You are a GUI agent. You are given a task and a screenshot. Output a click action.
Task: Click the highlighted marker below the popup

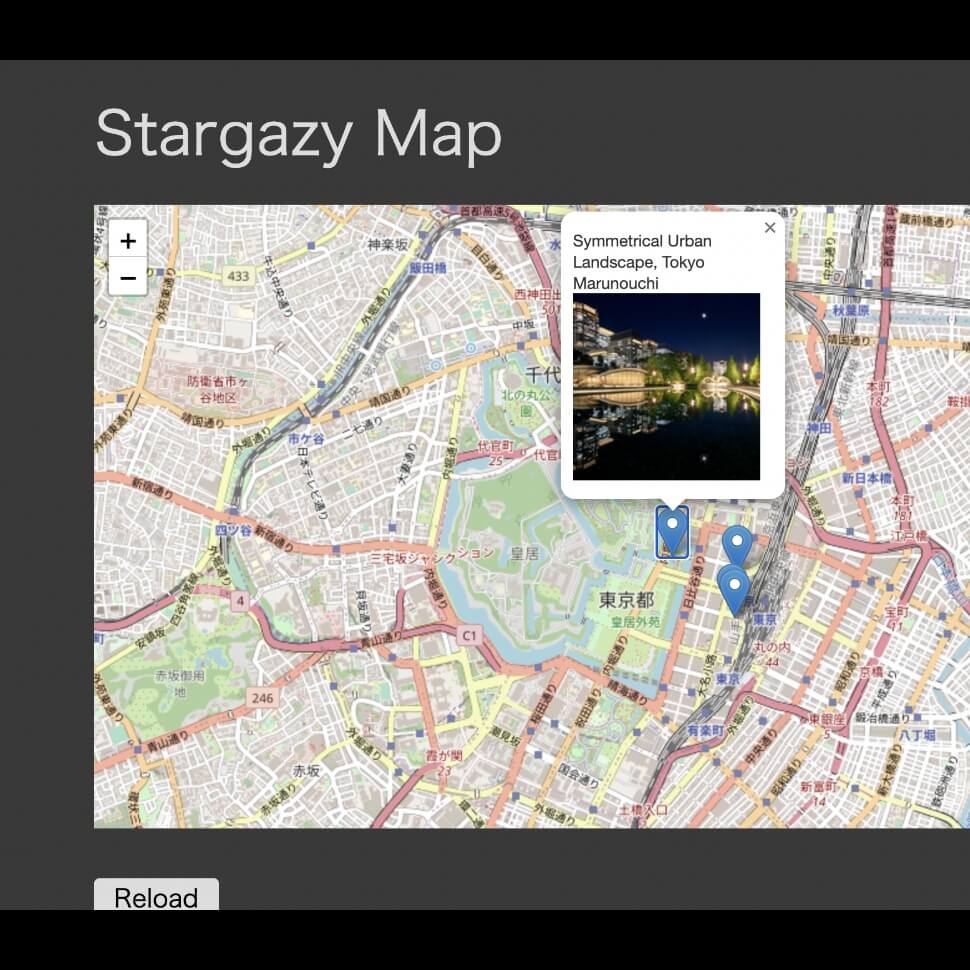coord(672,530)
